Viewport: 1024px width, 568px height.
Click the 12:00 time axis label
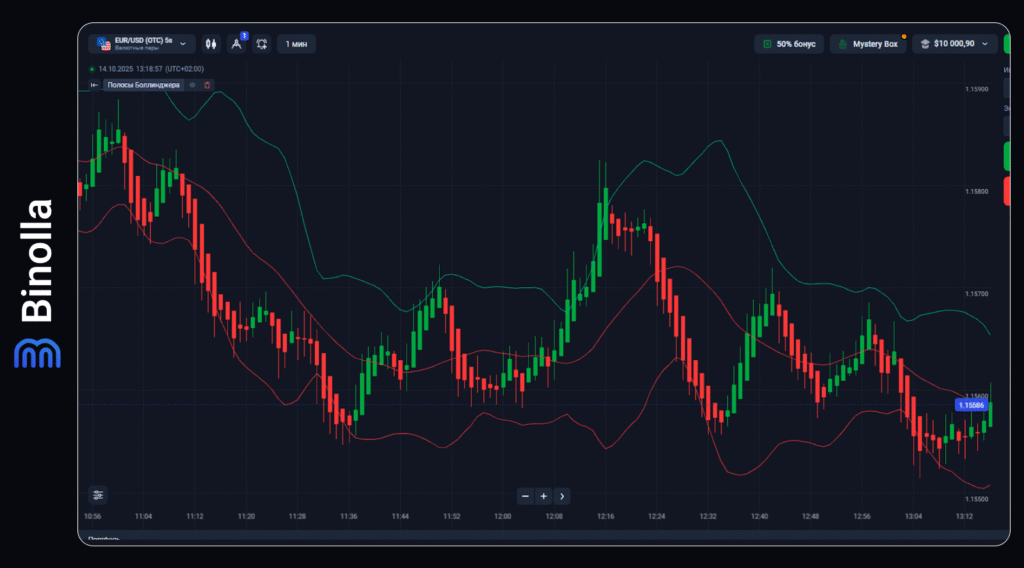503,517
